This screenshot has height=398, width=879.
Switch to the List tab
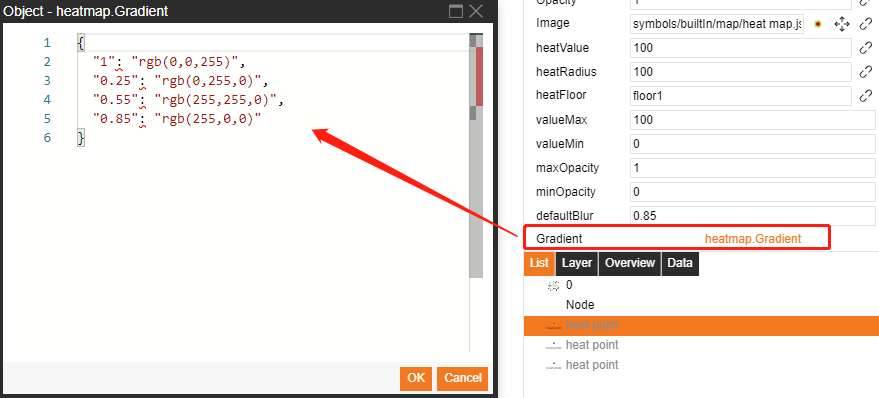pos(539,263)
